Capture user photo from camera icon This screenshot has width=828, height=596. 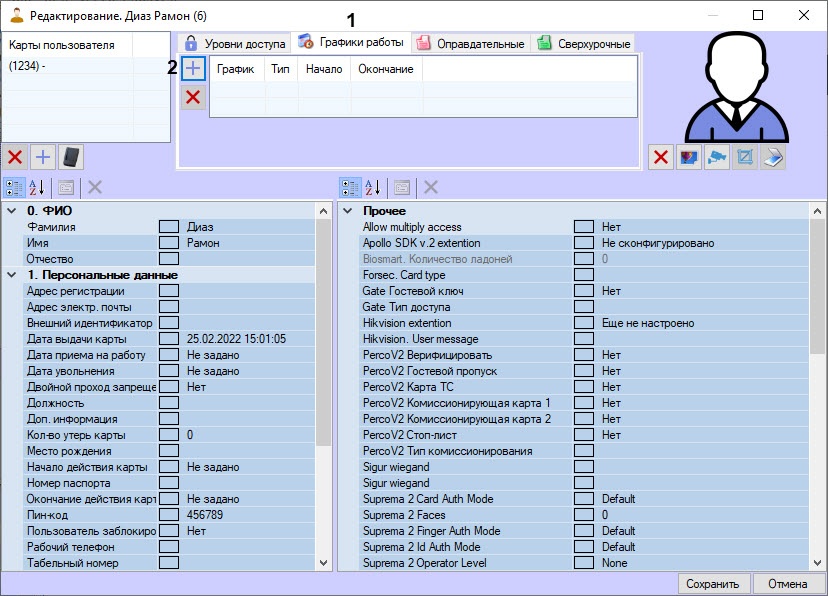coord(716,157)
